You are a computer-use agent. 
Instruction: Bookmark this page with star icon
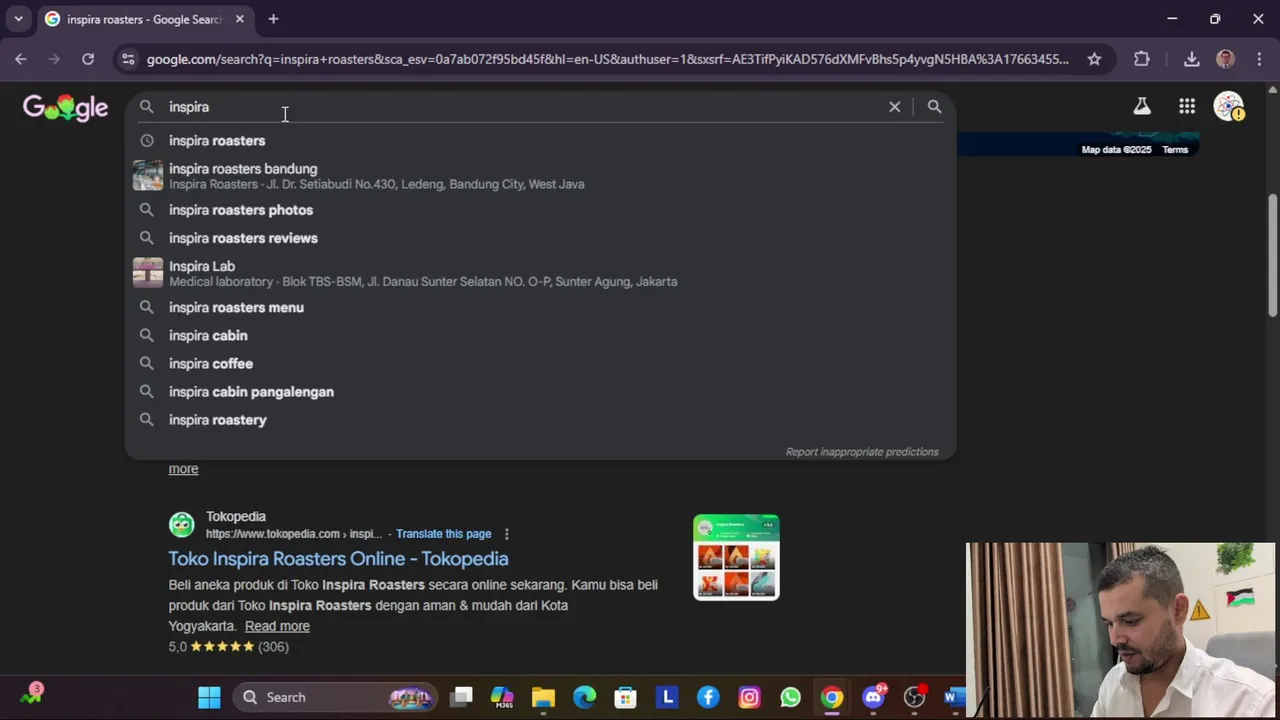(1094, 59)
